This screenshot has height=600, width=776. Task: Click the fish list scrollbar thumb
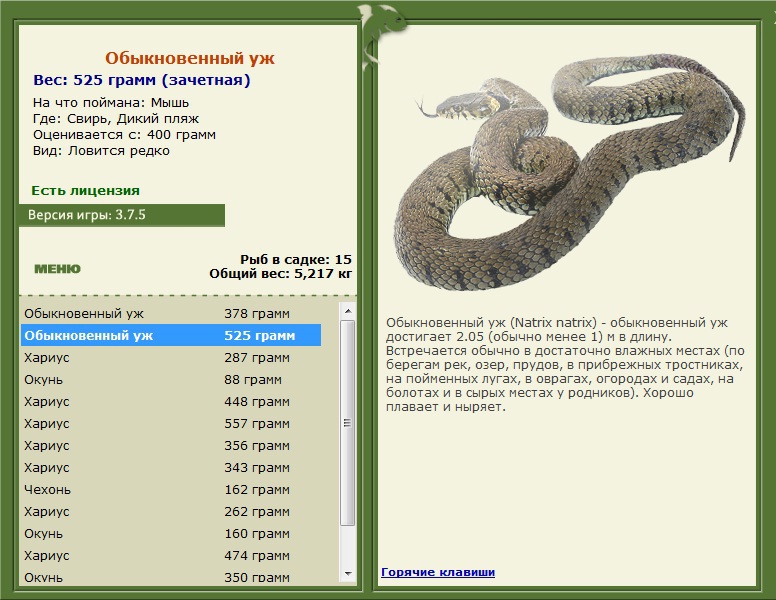click(348, 423)
